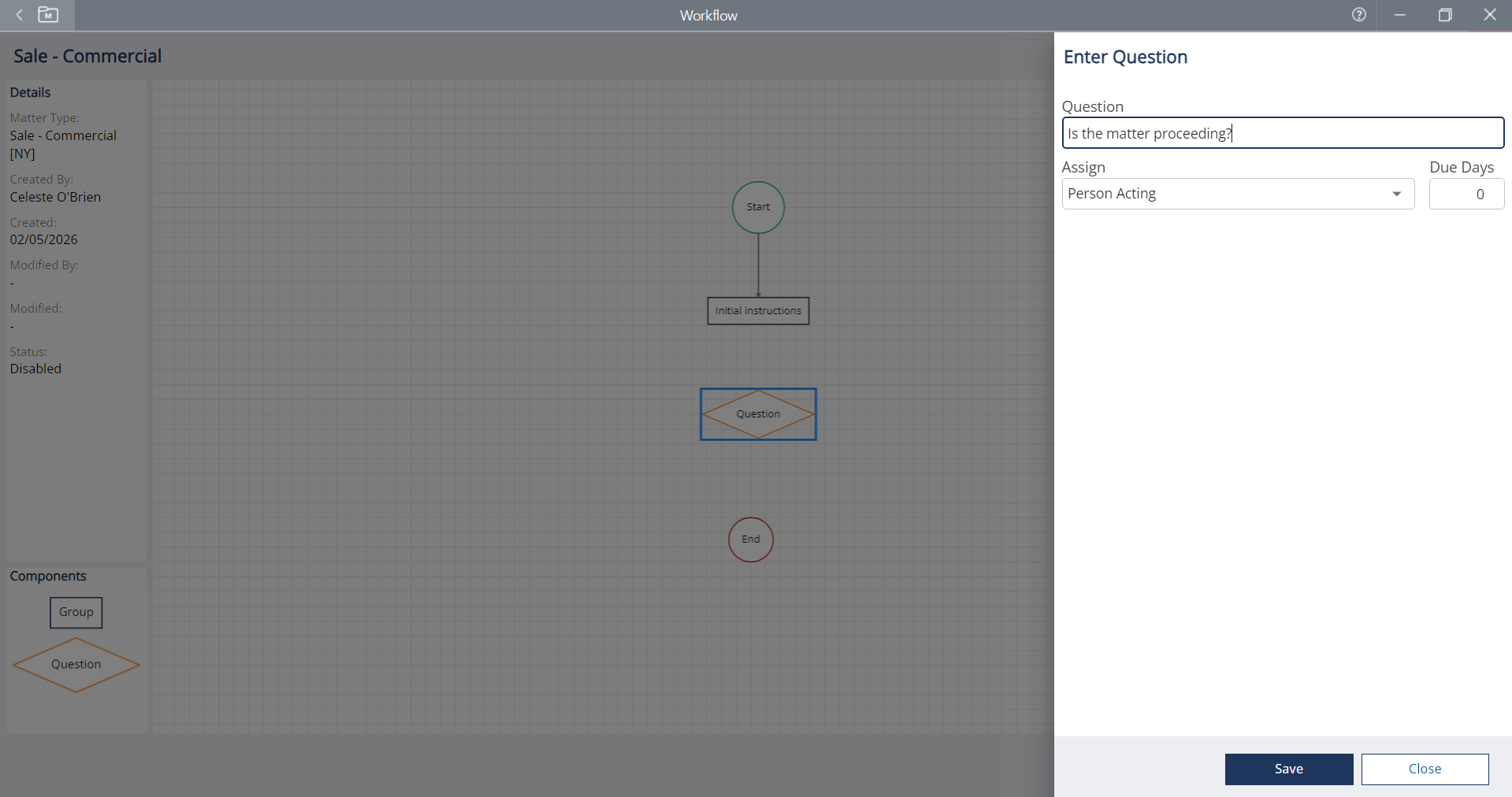The image size is (1512, 797).
Task: Close the Enter Question panel
Action: (x=1425, y=769)
